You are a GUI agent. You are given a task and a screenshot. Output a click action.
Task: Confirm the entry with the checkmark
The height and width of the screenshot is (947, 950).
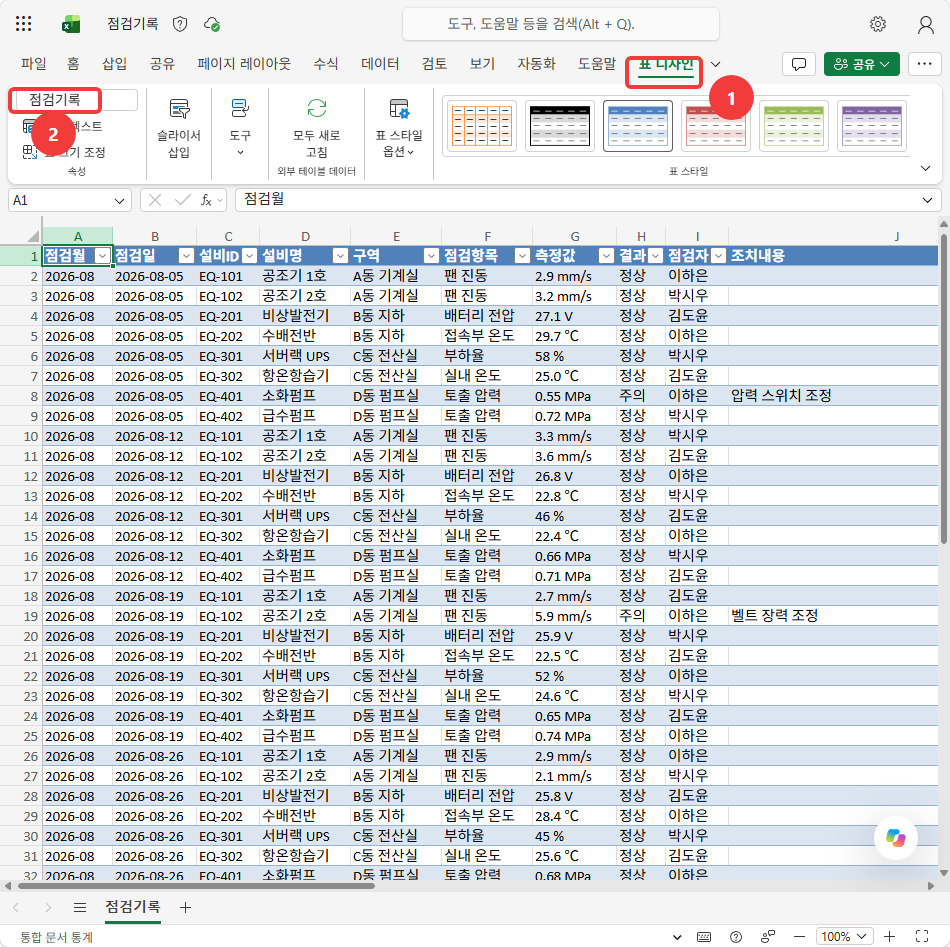pyautogui.click(x=182, y=201)
